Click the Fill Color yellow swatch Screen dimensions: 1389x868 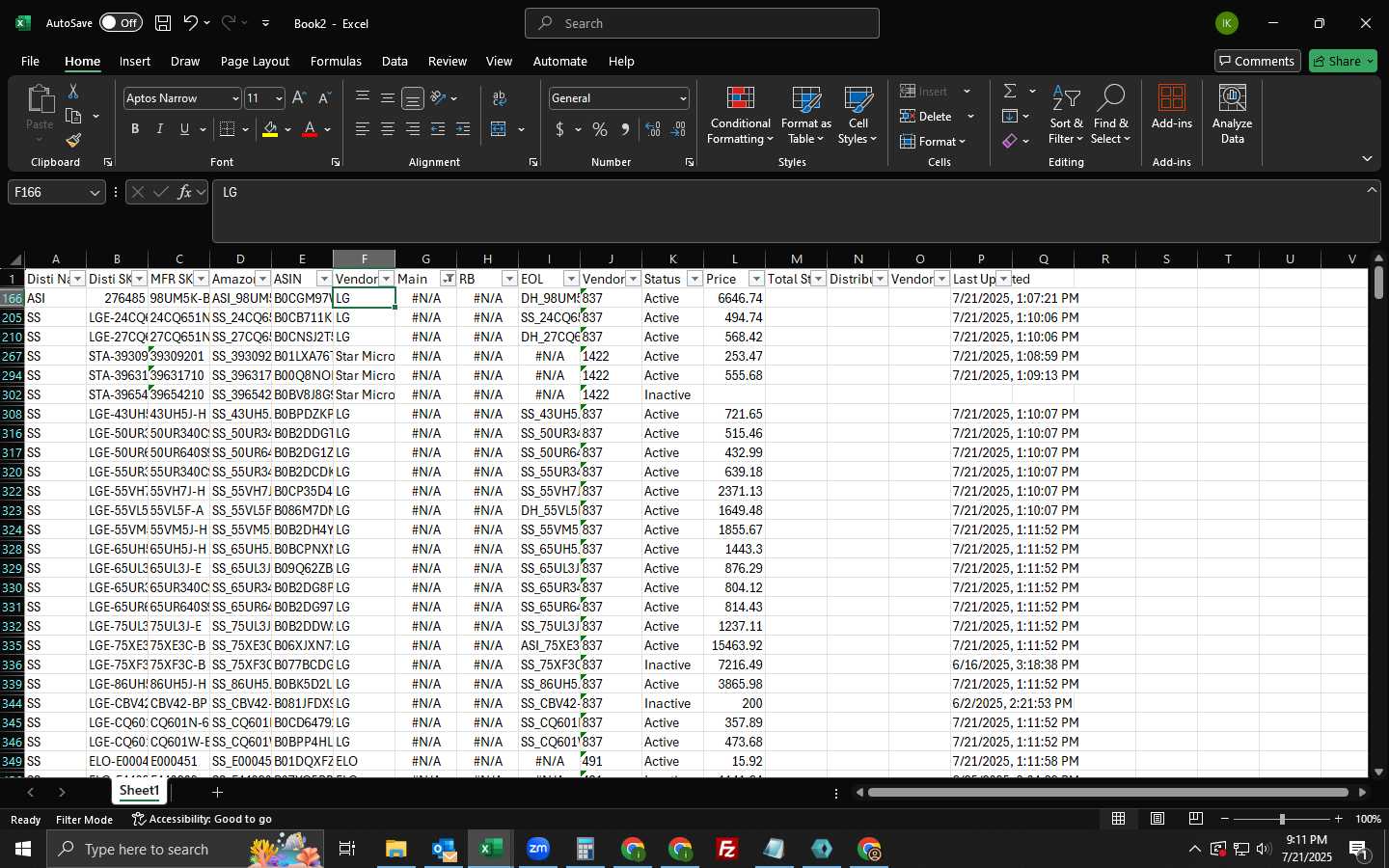click(x=270, y=129)
